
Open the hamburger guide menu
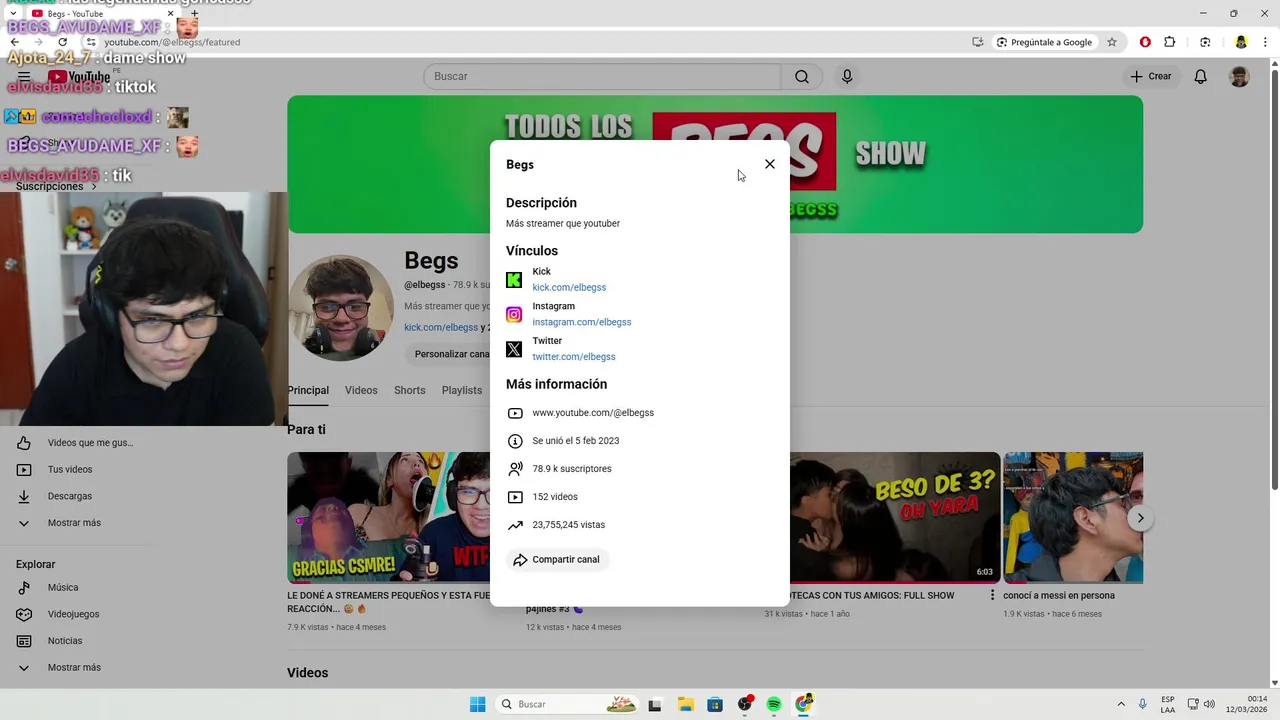24,76
